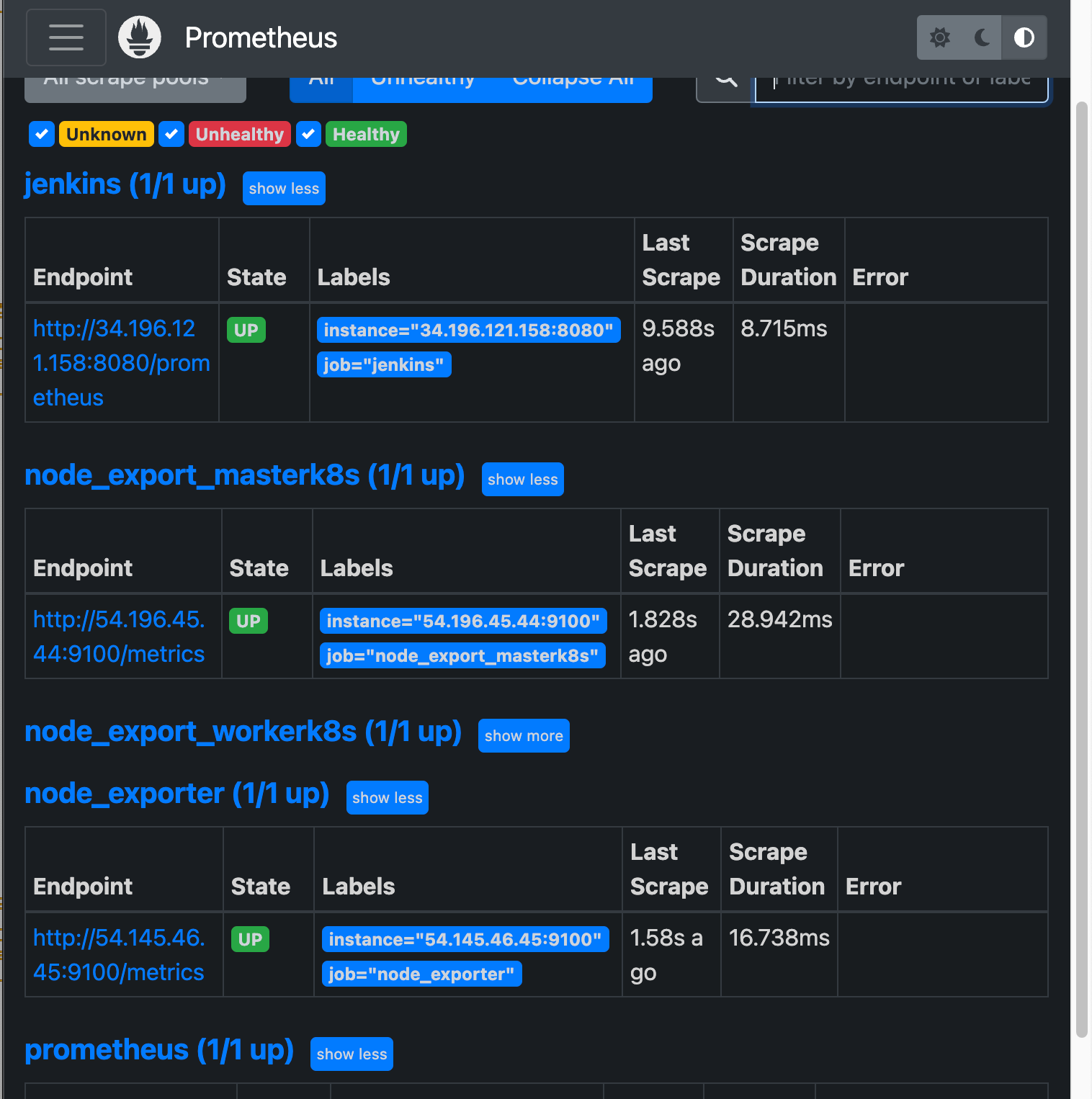Open the jenkins endpoint link

coord(120,363)
